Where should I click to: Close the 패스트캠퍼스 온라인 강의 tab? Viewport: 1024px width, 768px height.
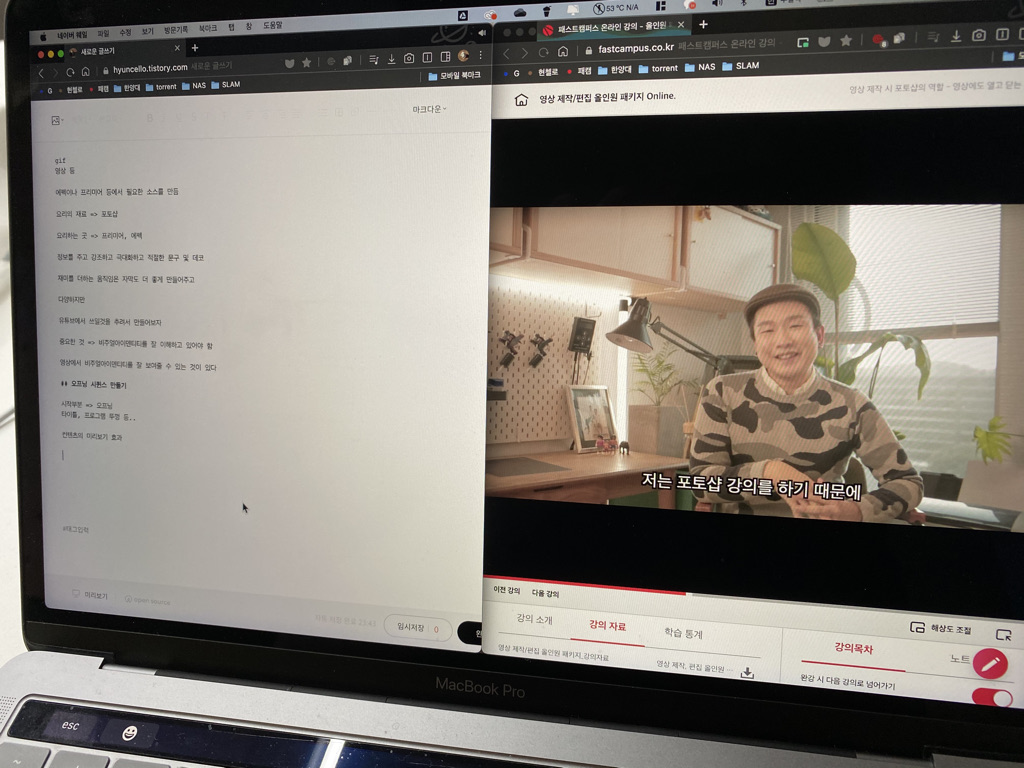pos(681,24)
